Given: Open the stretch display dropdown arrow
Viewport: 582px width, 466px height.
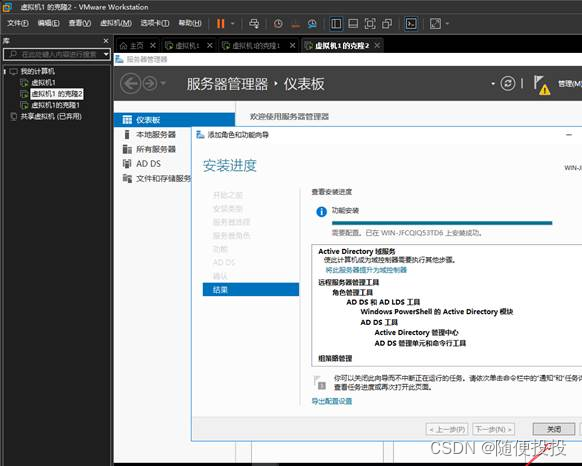Looking at the screenshot, I should coord(447,24).
